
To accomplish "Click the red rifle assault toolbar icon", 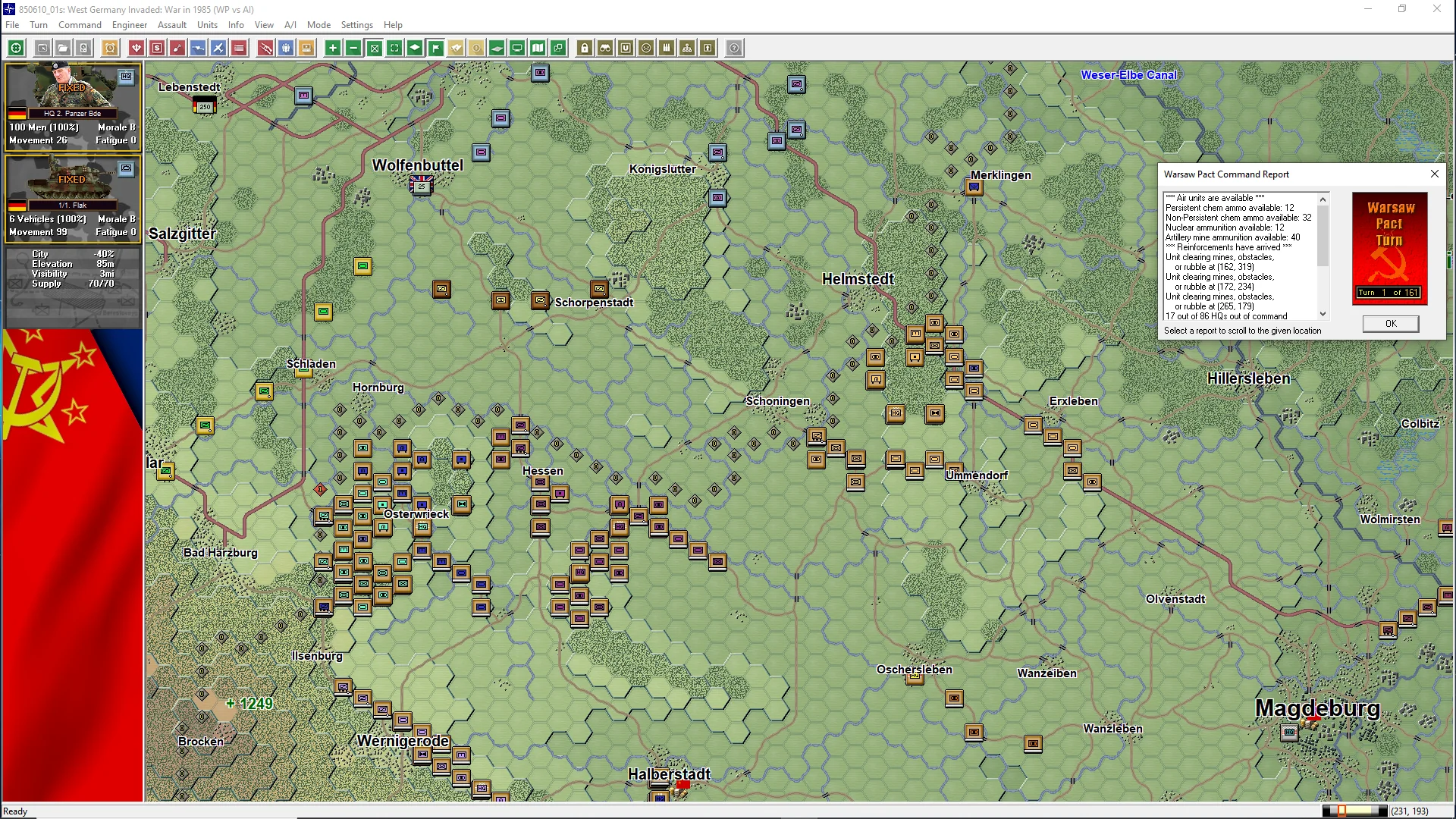I will coord(265,48).
